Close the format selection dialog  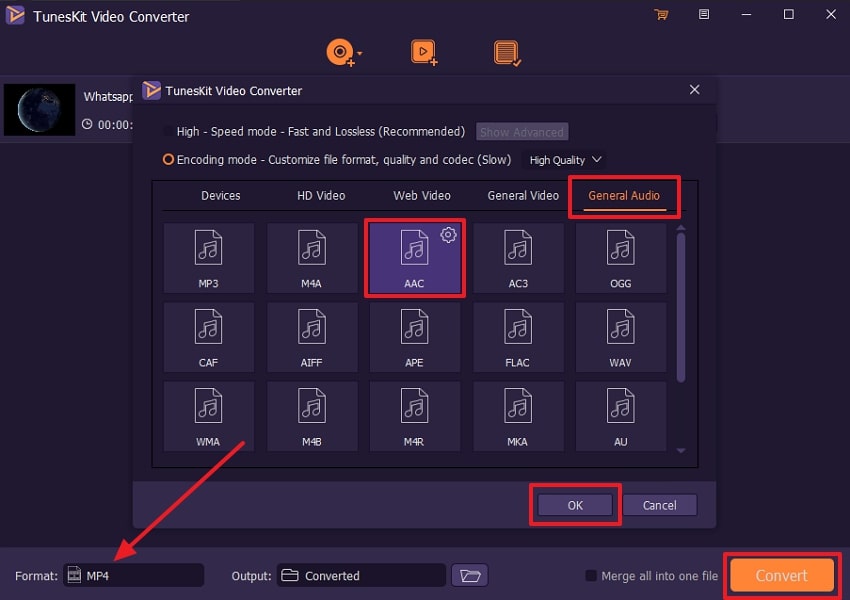click(x=694, y=90)
